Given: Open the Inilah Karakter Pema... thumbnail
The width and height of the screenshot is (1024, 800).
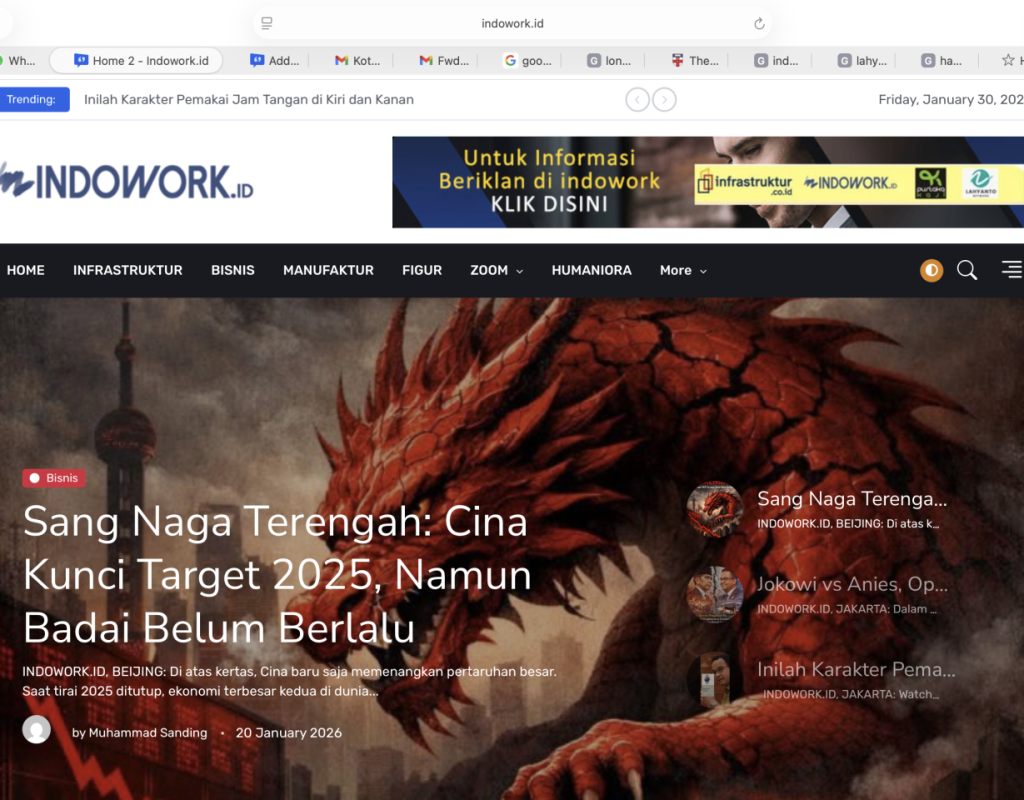Looking at the screenshot, I should pyautogui.click(x=715, y=680).
